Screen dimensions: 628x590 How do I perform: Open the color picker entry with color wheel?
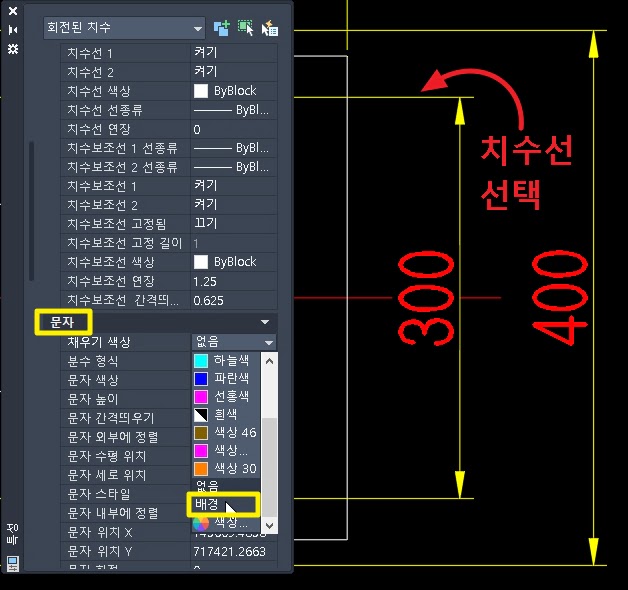pyautogui.click(x=226, y=522)
